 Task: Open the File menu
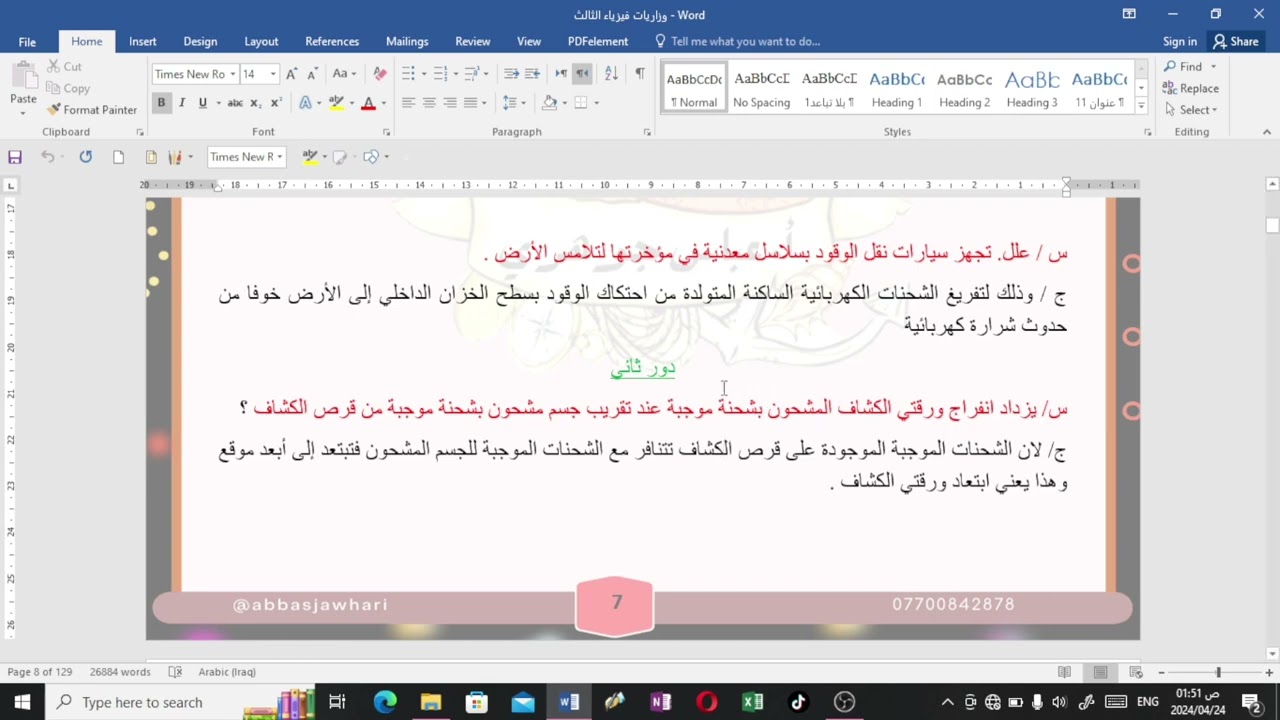27,42
